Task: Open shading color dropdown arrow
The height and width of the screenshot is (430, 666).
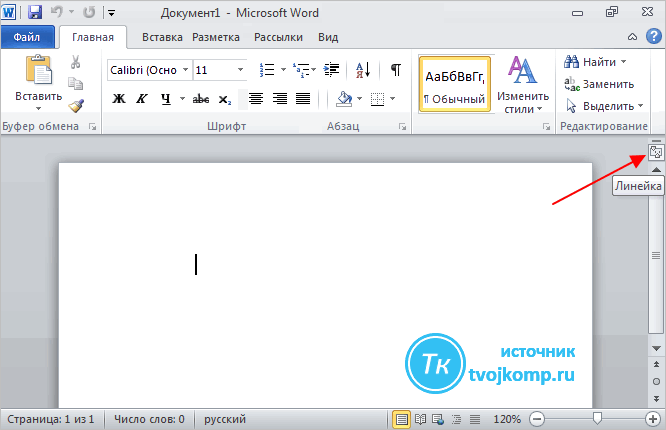Action: 359,99
